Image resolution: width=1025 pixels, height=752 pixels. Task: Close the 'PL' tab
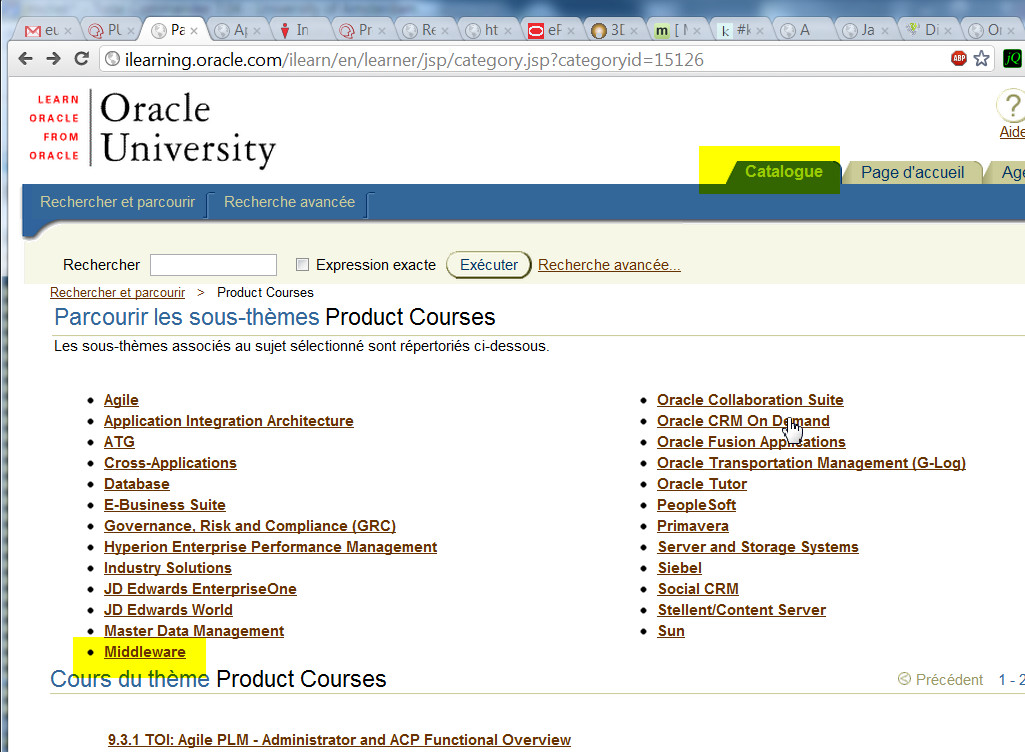(131, 31)
